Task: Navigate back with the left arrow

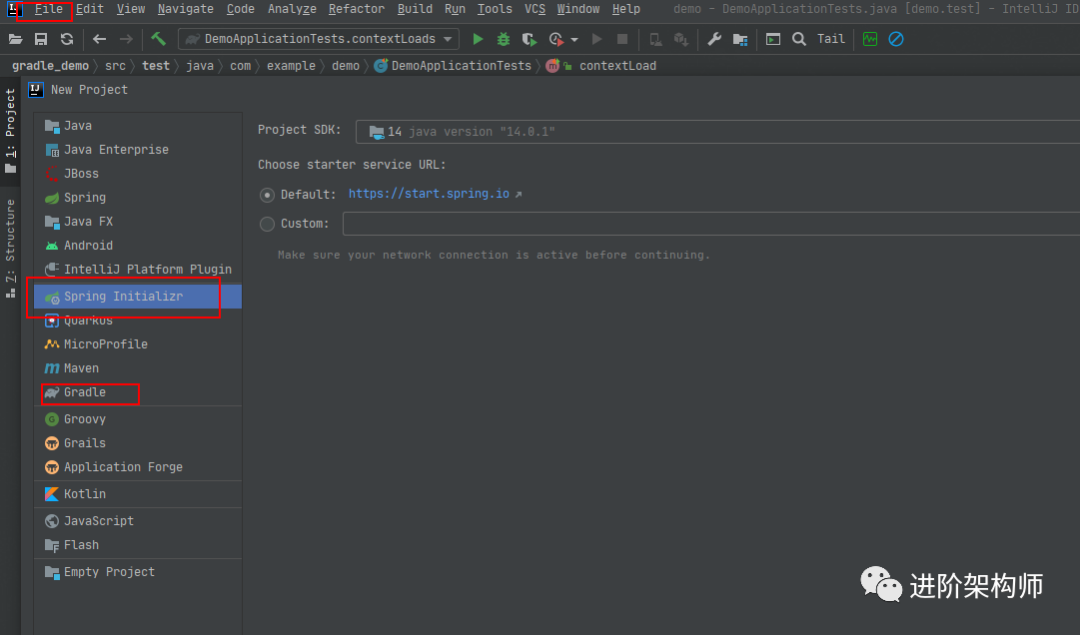Action: coord(99,39)
